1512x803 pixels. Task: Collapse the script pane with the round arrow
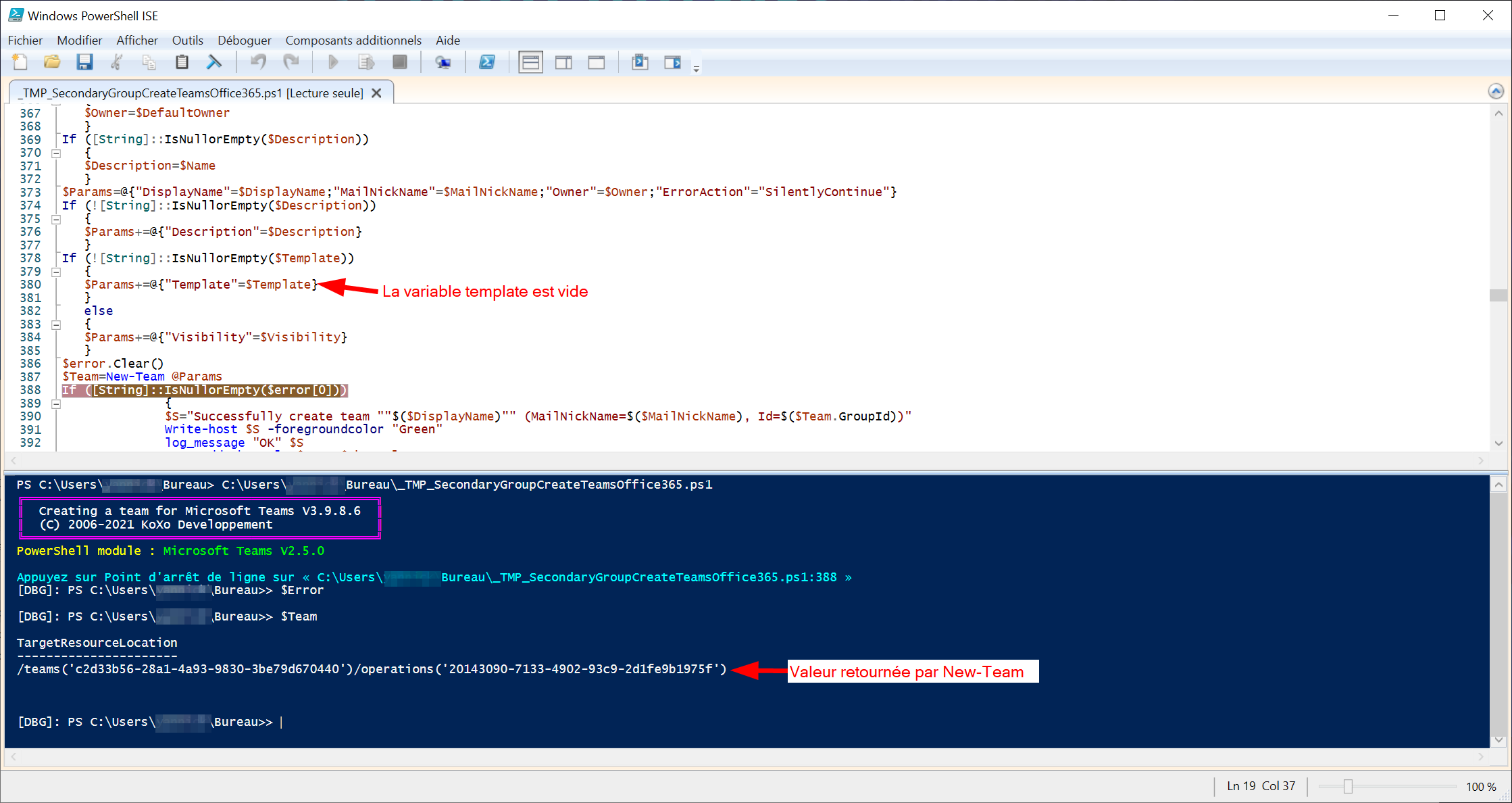coord(1496,91)
